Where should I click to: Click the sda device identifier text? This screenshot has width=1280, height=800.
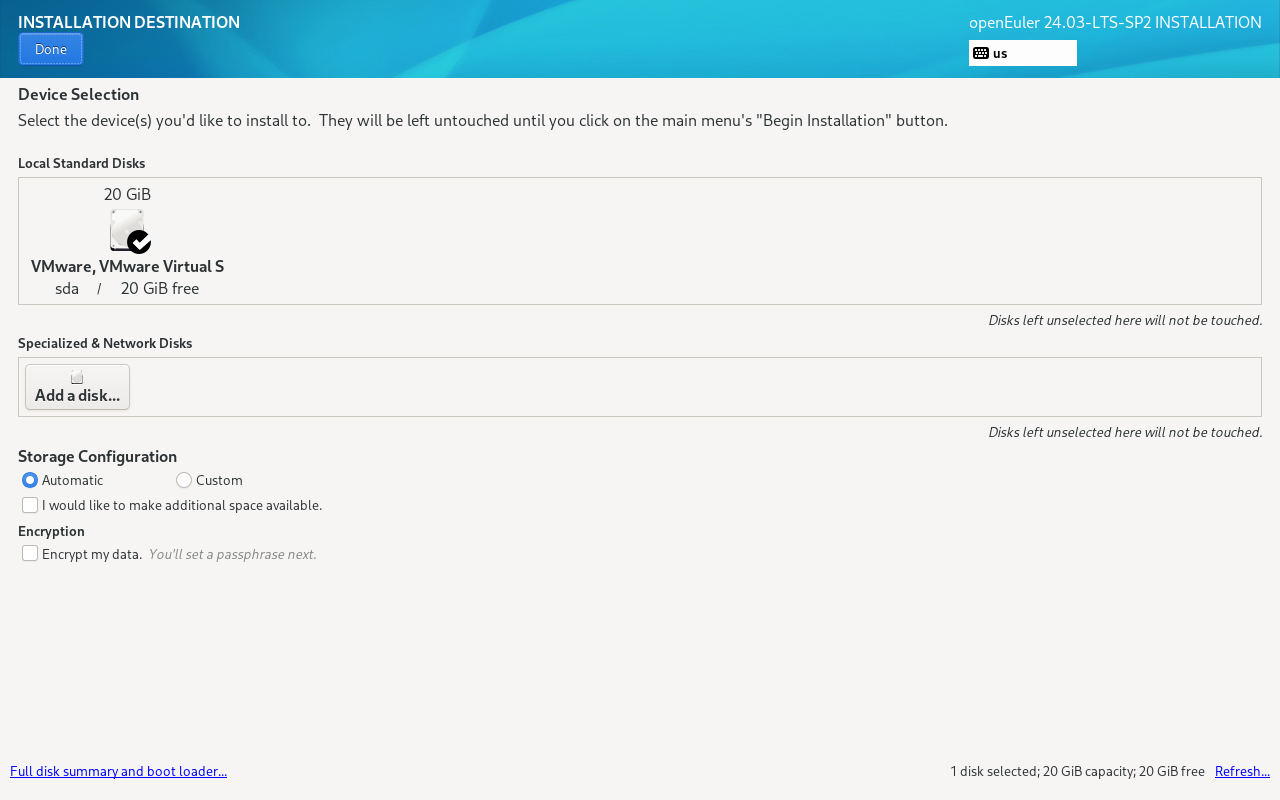[x=67, y=289]
